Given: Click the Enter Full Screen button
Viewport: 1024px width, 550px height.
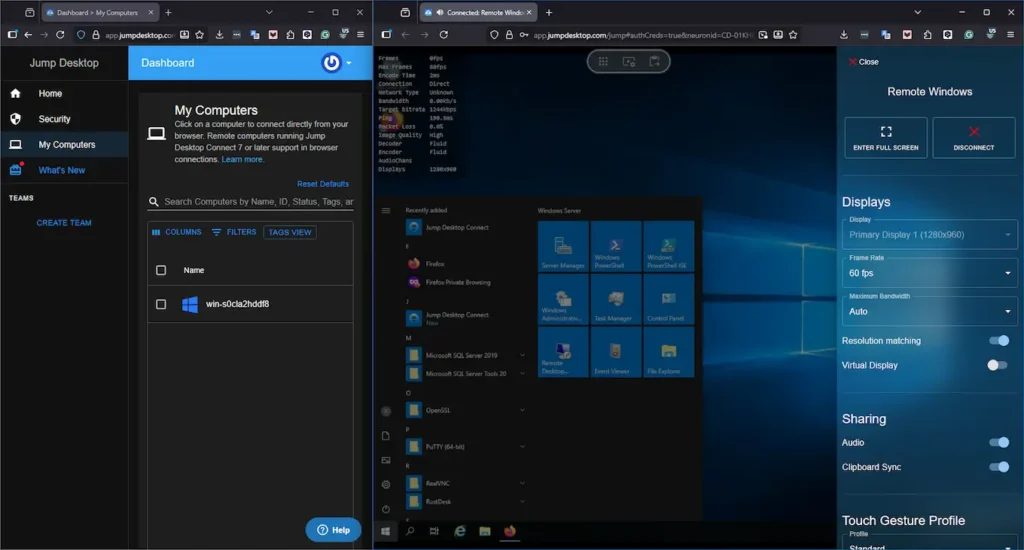Looking at the screenshot, I should tap(886, 138).
